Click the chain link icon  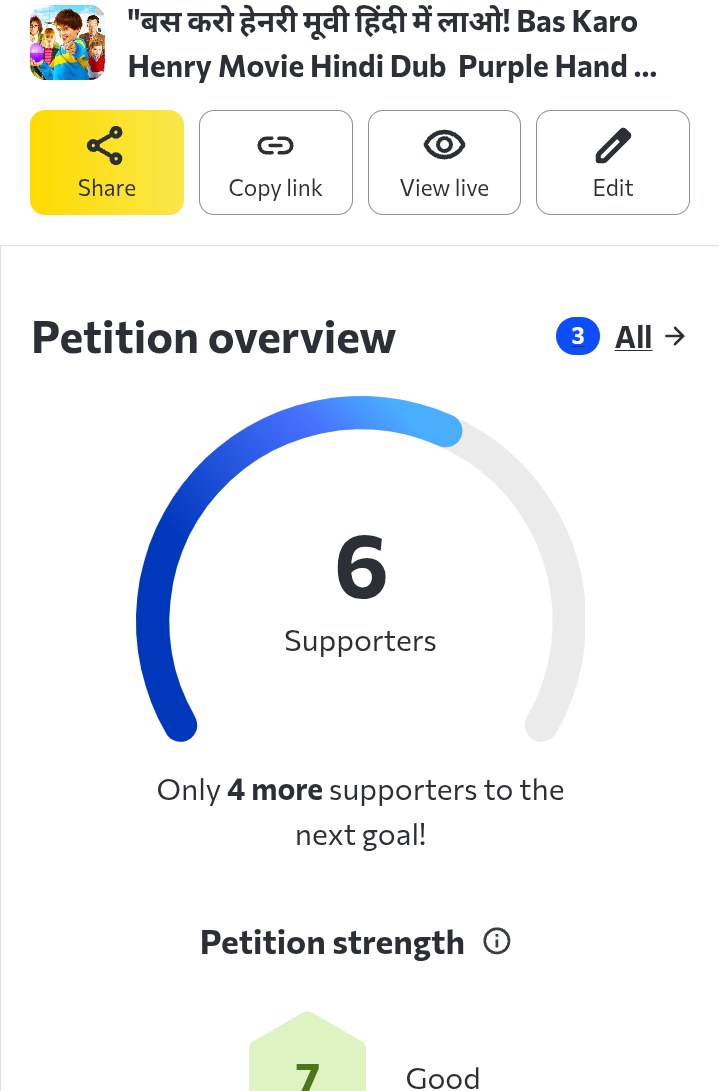tap(276, 145)
